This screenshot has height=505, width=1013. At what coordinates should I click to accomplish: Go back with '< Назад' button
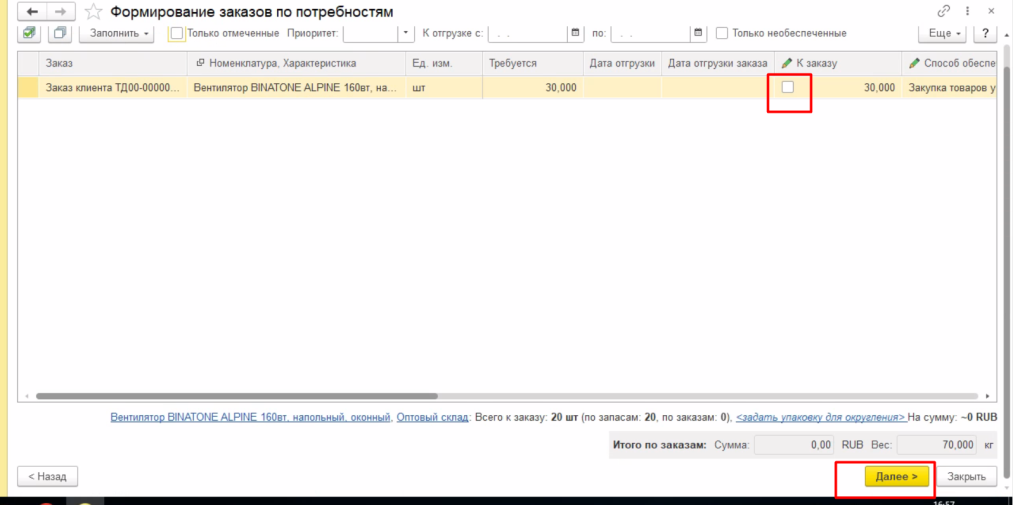(48, 476)
